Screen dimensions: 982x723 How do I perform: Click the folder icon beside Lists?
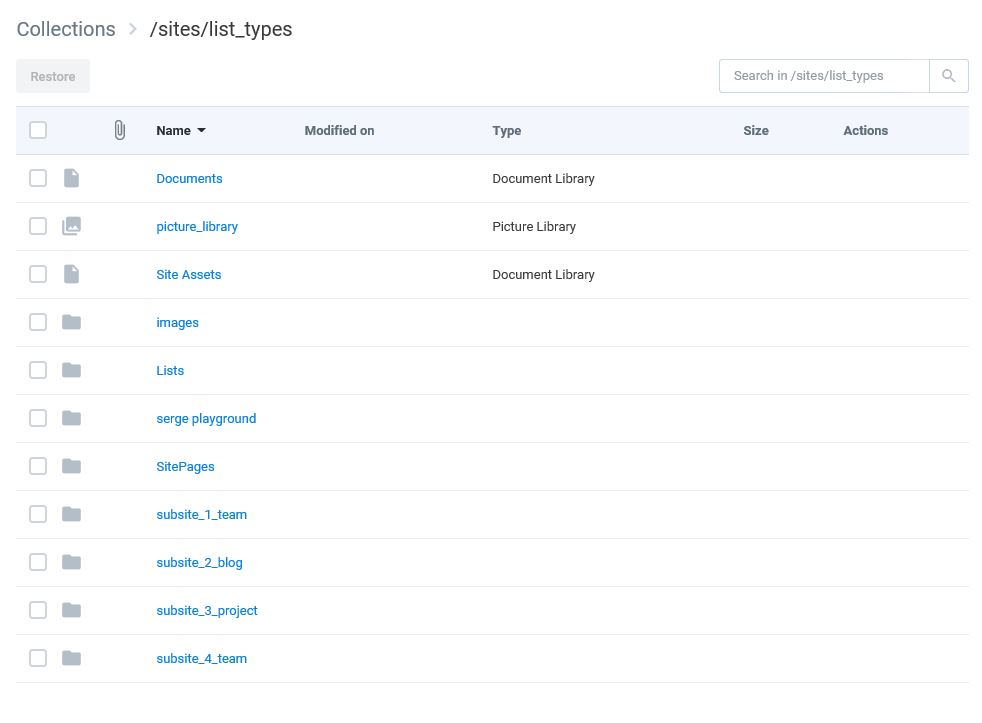tap(71, 370)
